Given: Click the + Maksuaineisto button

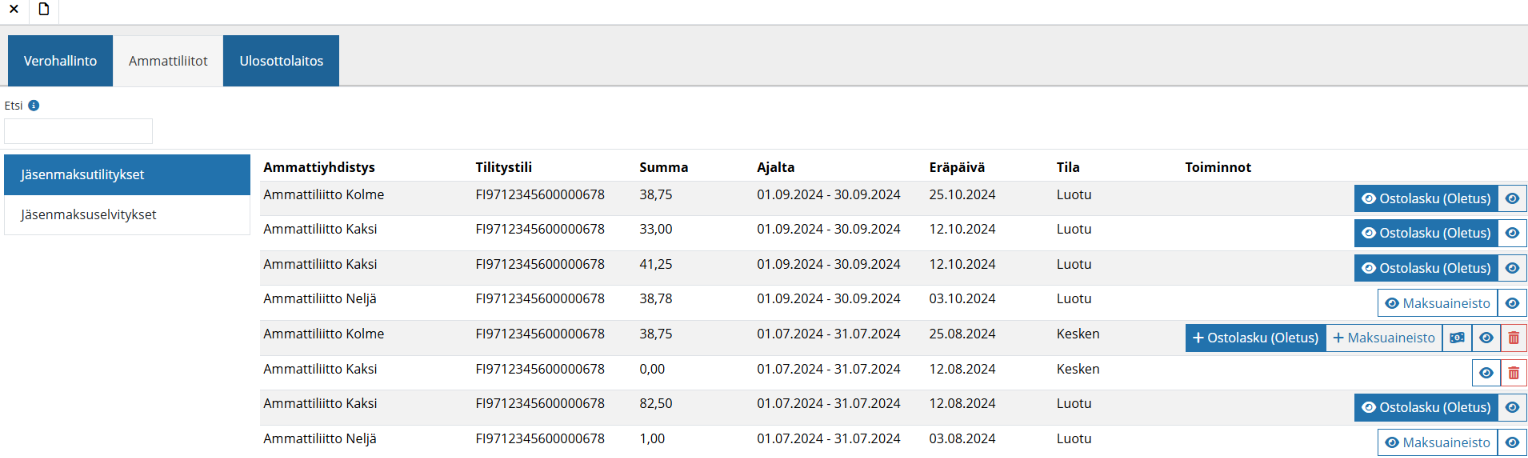Looking at the screenshot, I should 1383,338.
